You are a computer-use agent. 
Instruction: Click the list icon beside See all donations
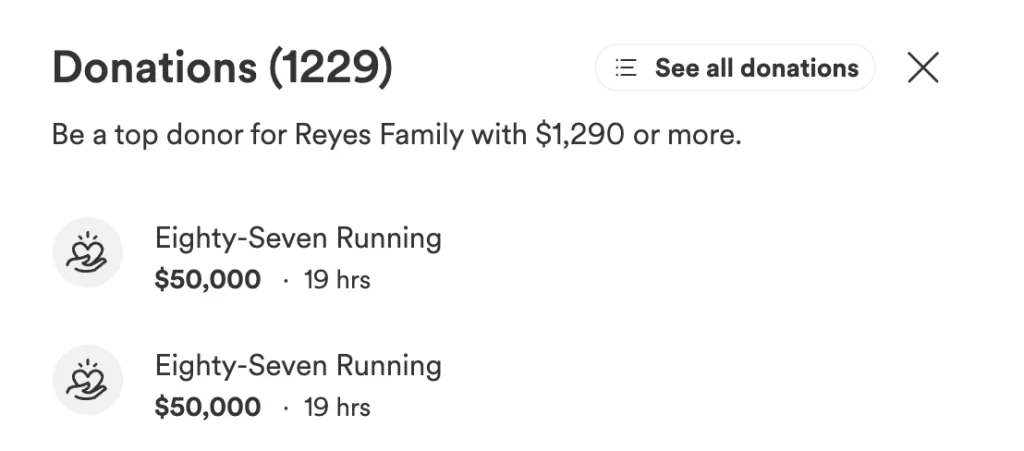(626, 68)
